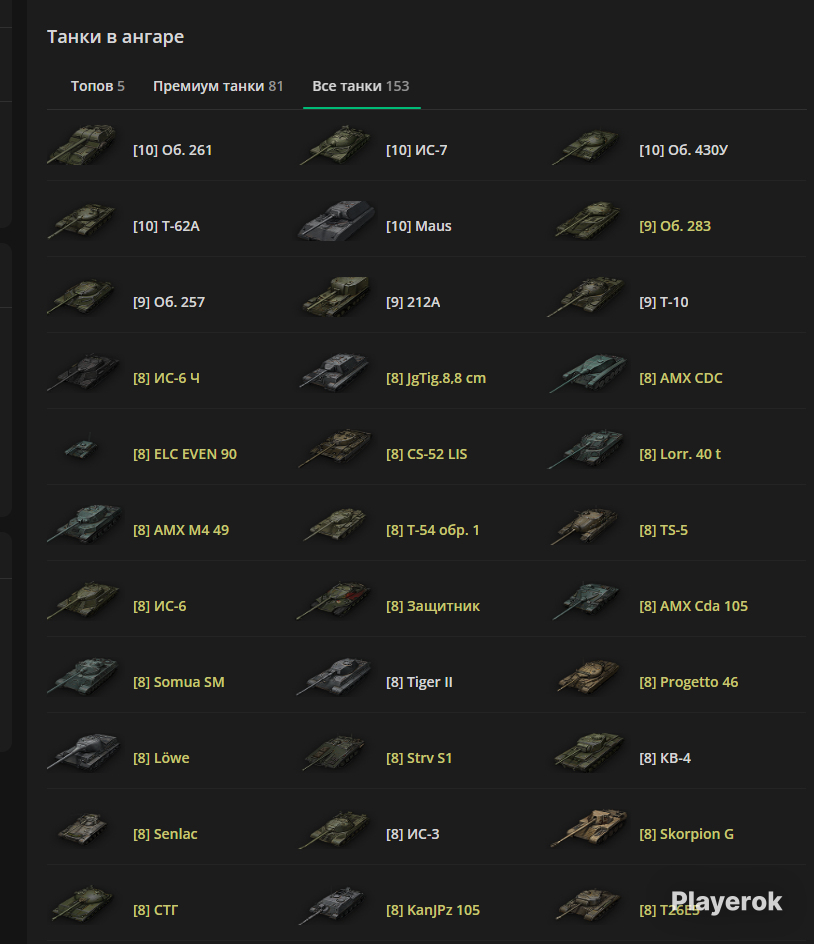Click the Senlac tank icon
This screenshot has height=944, width=814.
tap(83, 828)
